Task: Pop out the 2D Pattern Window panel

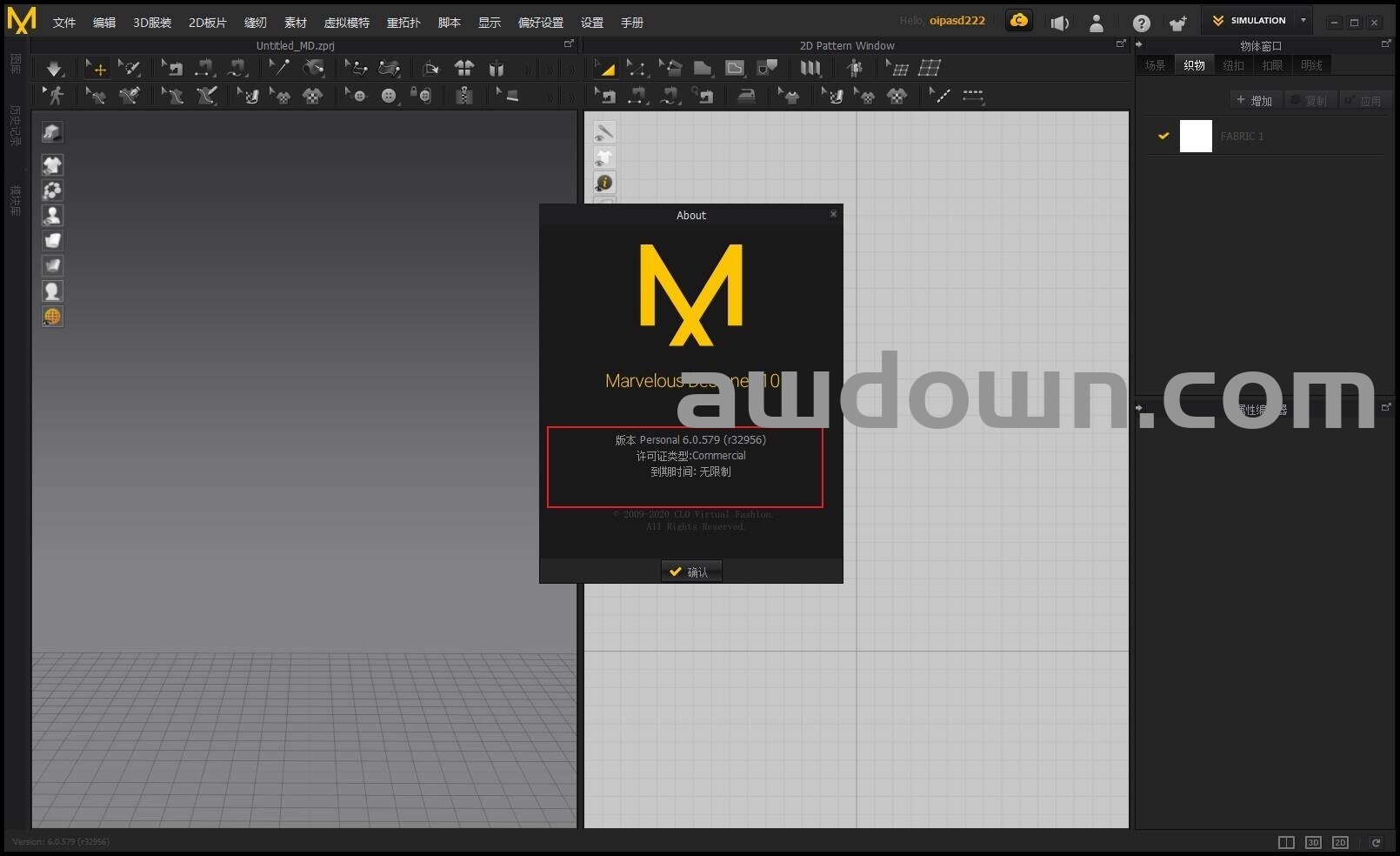Action: (x=1121, y=44)
